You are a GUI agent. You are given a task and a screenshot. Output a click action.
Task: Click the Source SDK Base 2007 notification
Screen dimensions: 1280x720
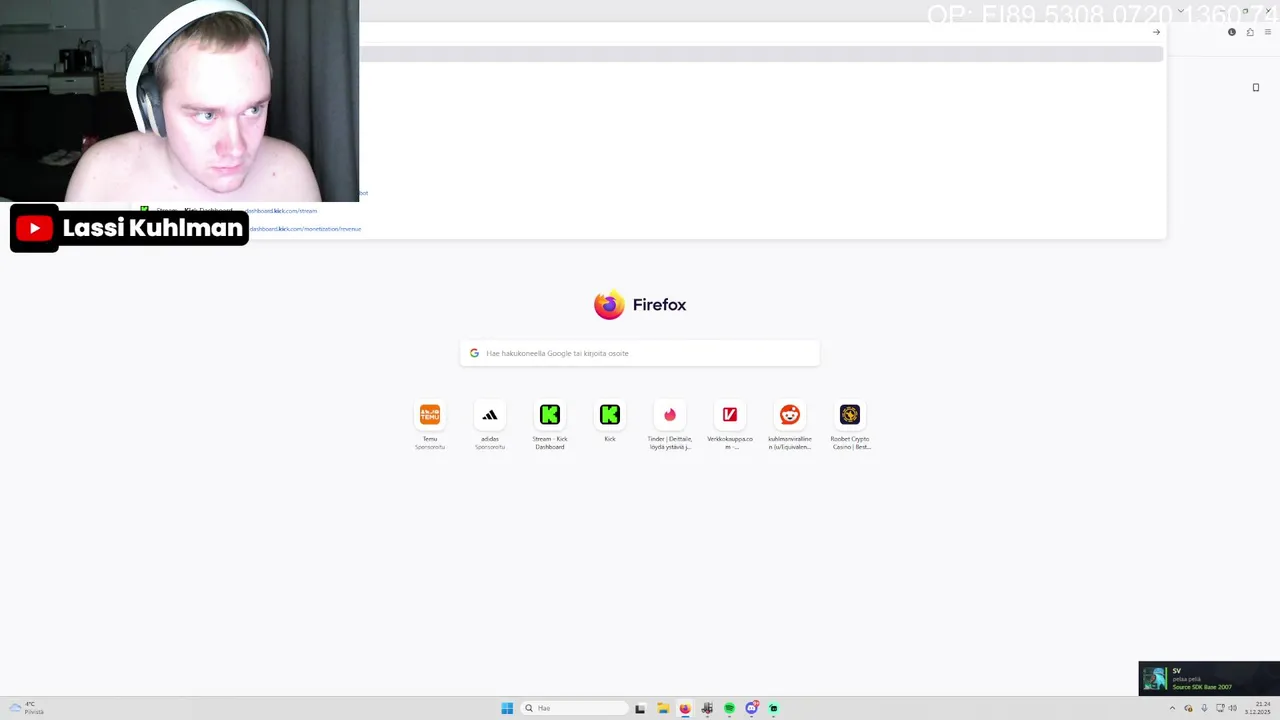(1209, 678)
